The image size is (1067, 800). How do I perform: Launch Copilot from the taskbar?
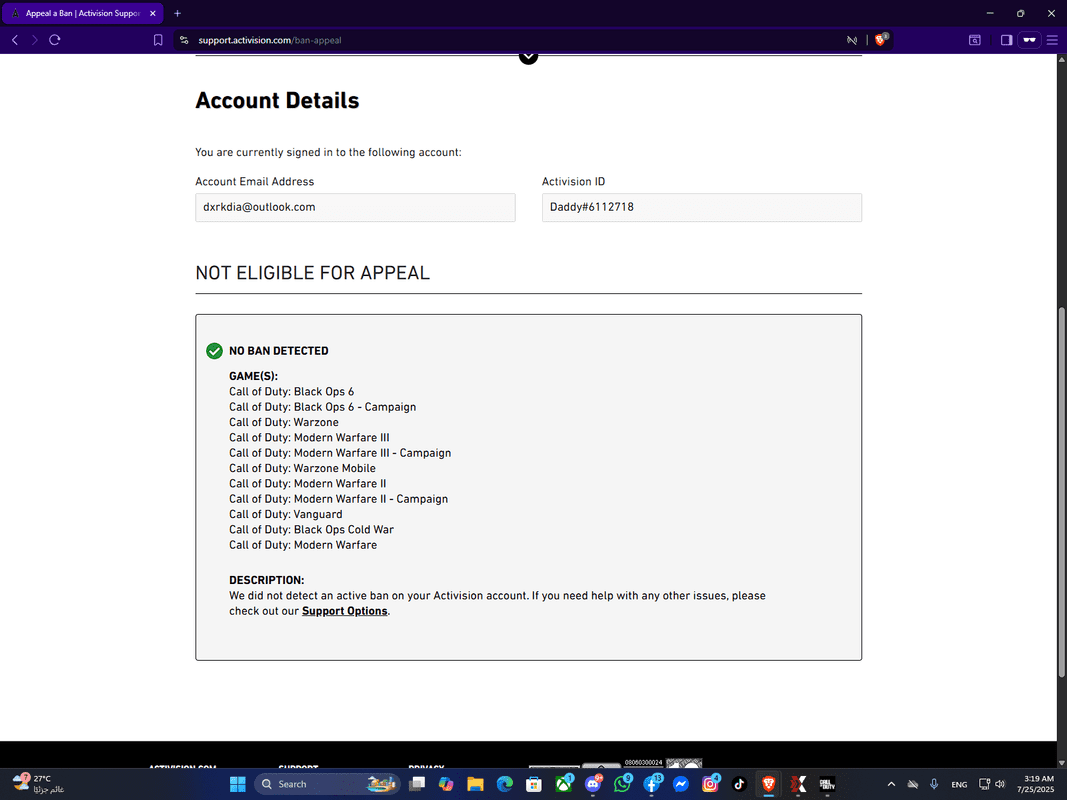(x=446, y=784)
